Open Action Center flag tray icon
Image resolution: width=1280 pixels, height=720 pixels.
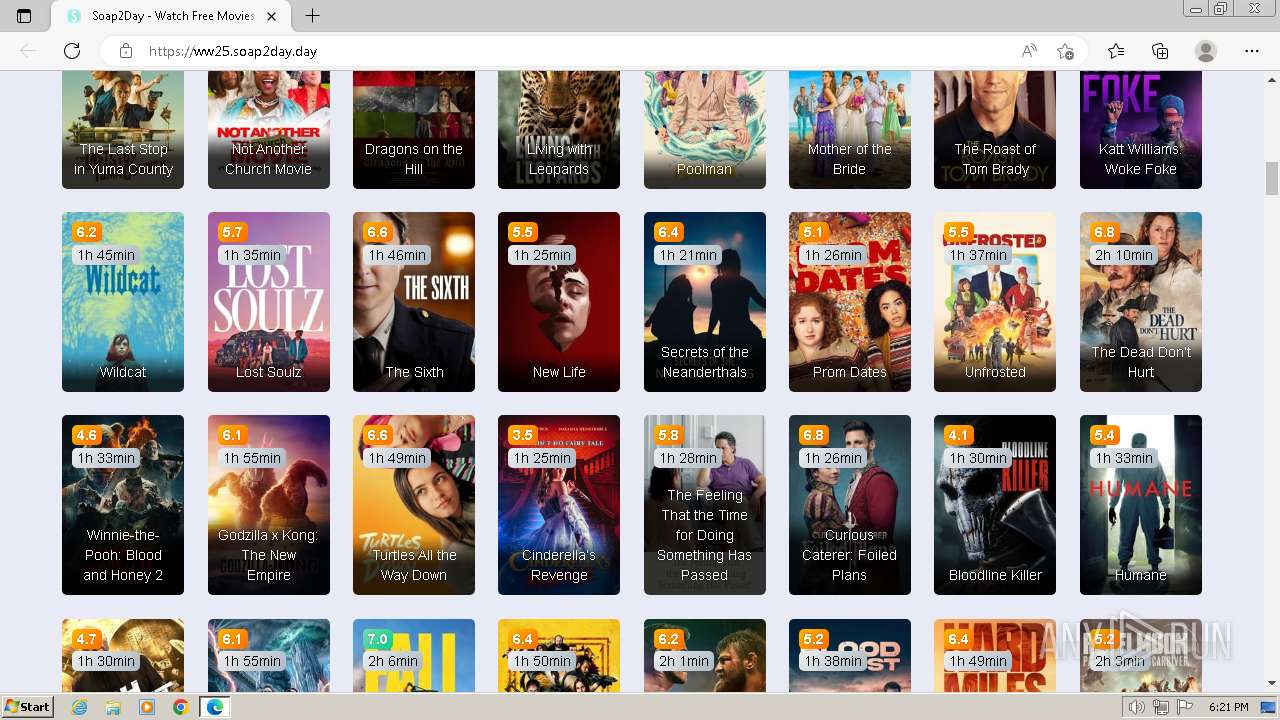(x=1186, y=707)
